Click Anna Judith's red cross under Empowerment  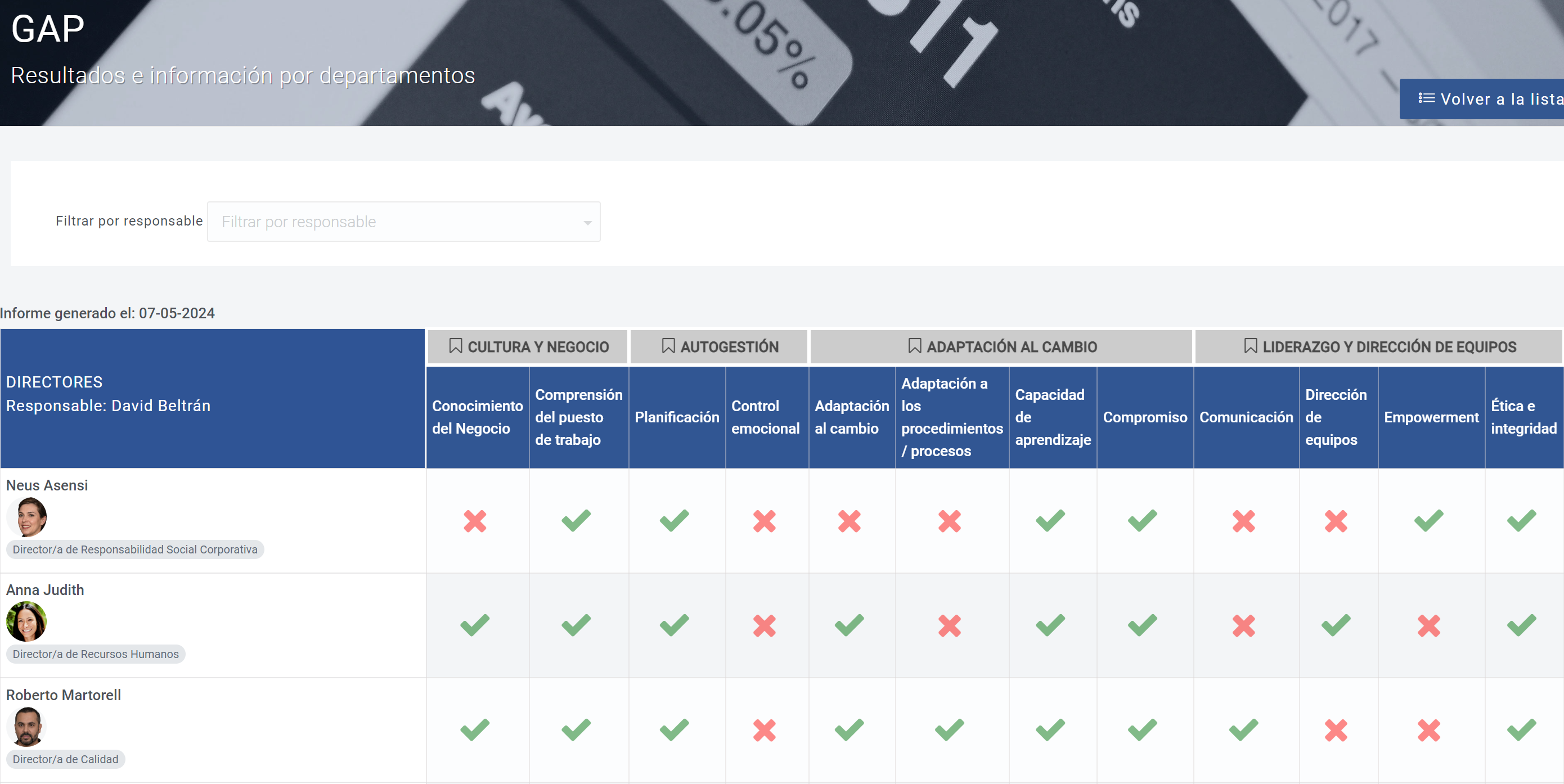(1428, 625)
